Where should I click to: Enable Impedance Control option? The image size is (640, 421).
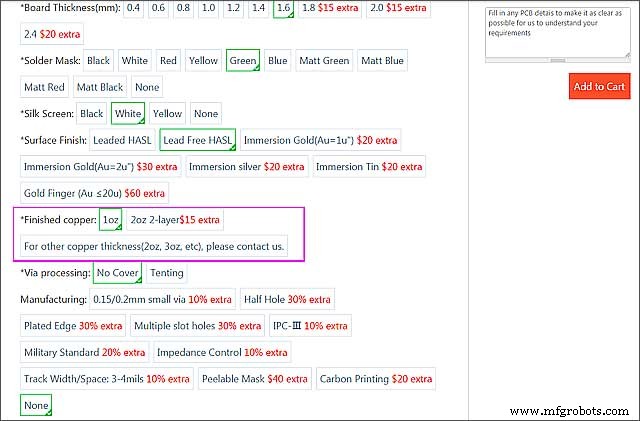pos(221,353)
